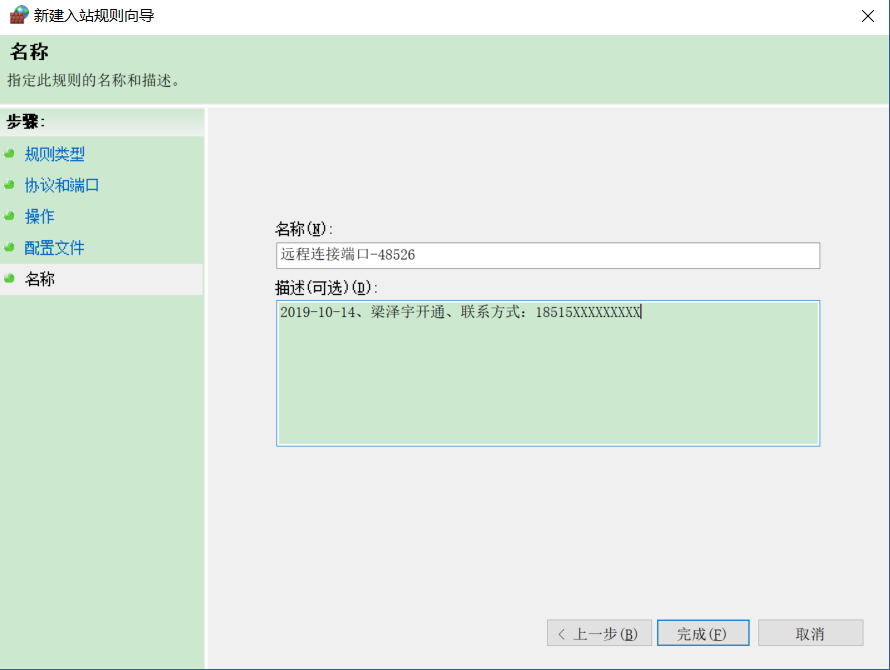
Task: Select the 配置文件 step
Action: pos(54,247)
